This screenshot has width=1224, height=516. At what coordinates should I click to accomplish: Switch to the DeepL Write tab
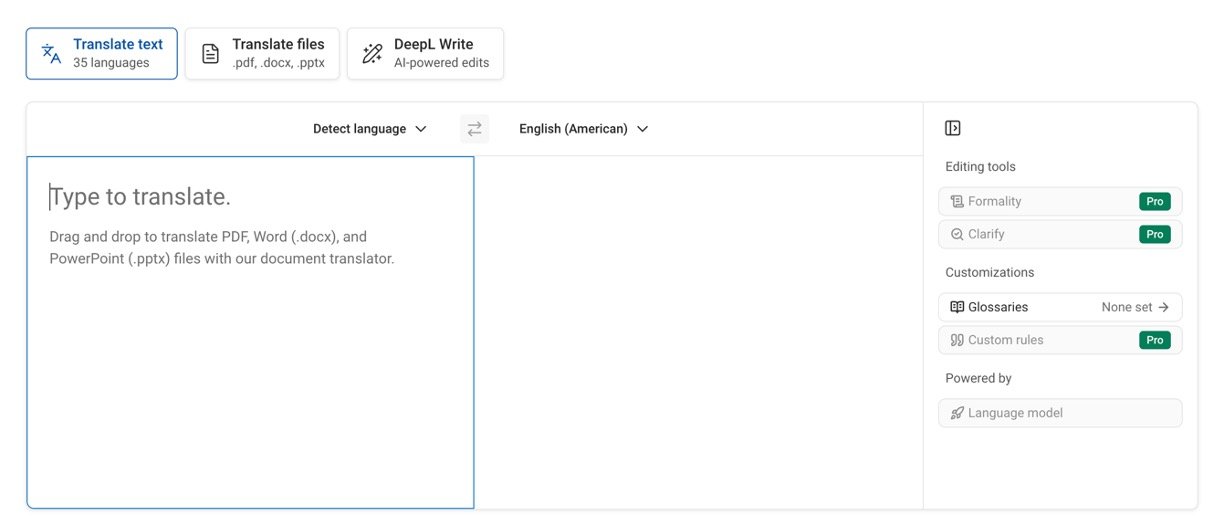coord(425,53)
